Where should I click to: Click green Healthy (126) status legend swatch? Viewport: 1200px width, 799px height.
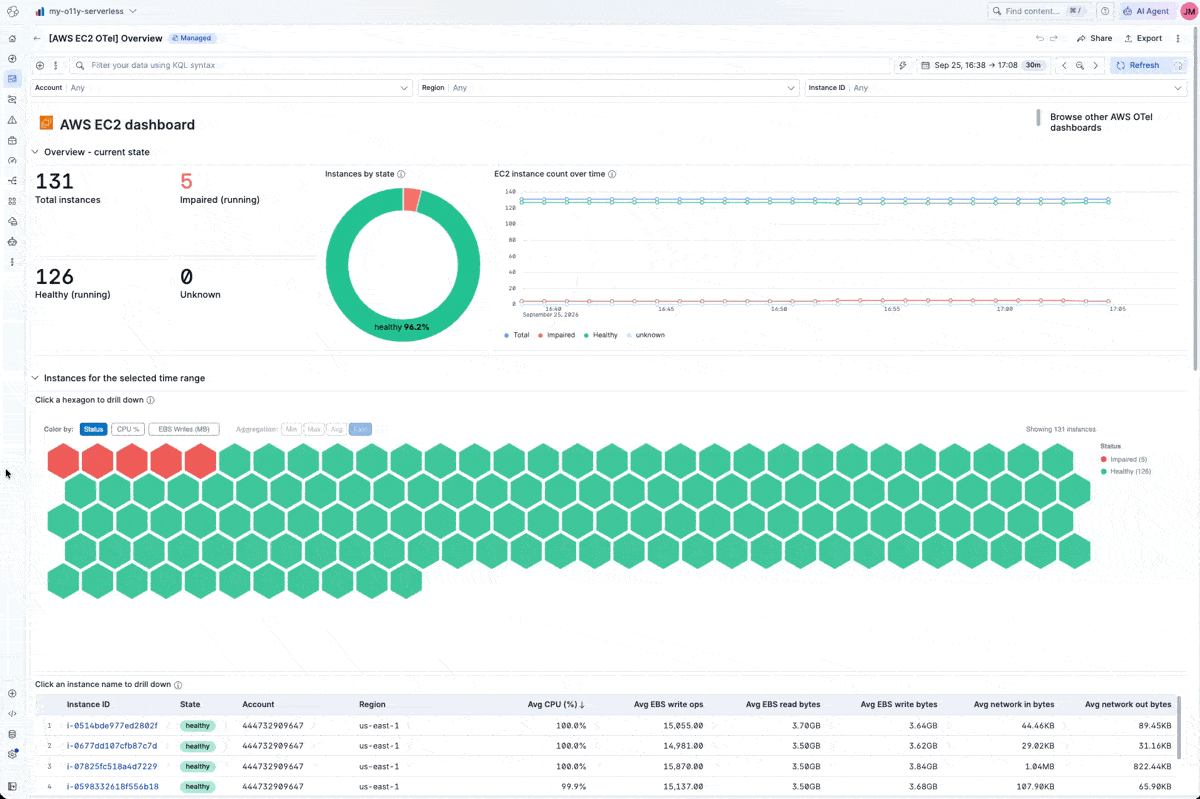pyautogui.click(x=1104, y=471)
